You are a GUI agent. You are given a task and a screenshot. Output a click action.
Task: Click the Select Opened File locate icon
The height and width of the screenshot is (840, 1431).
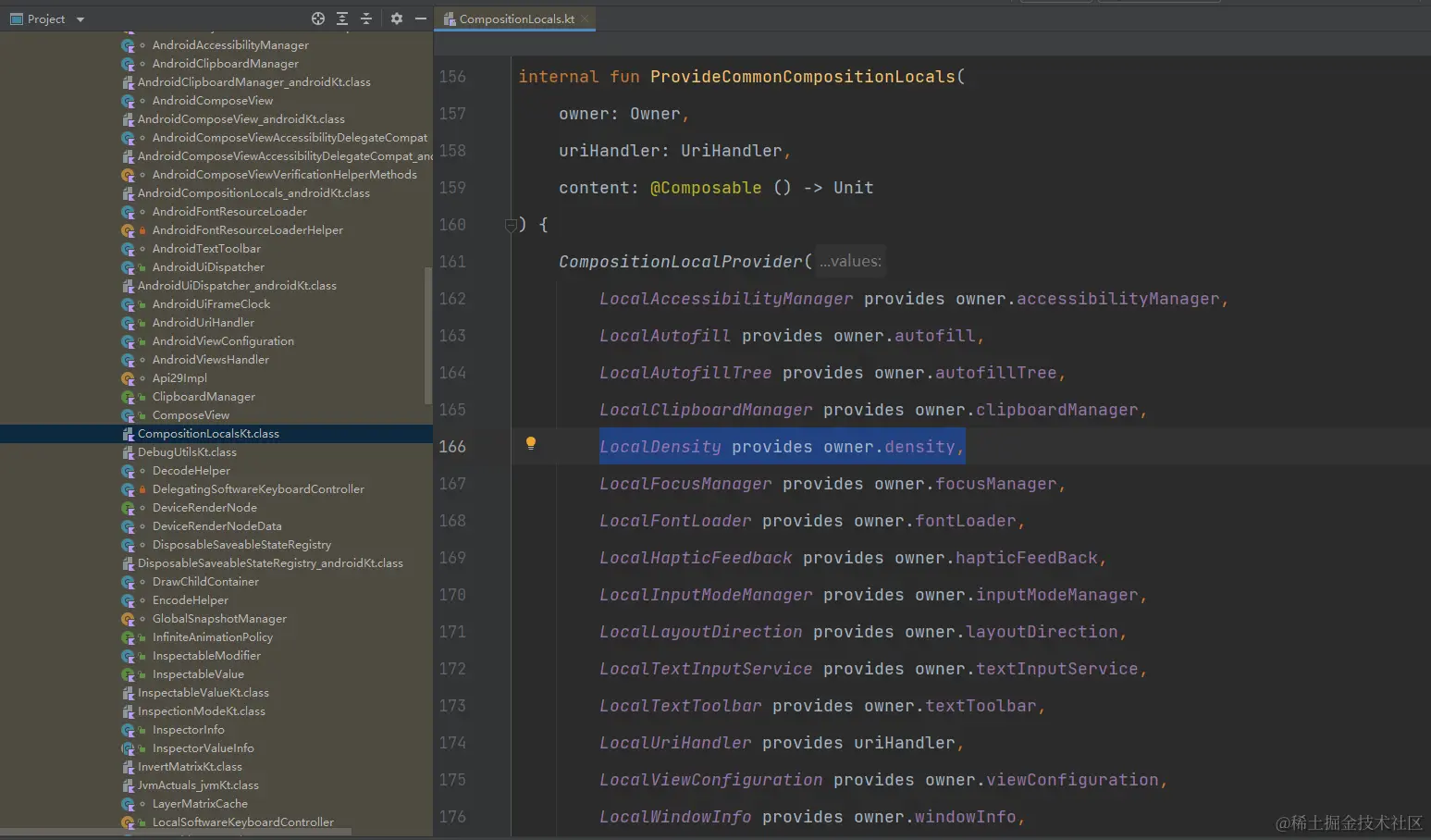tap(318, 19)
